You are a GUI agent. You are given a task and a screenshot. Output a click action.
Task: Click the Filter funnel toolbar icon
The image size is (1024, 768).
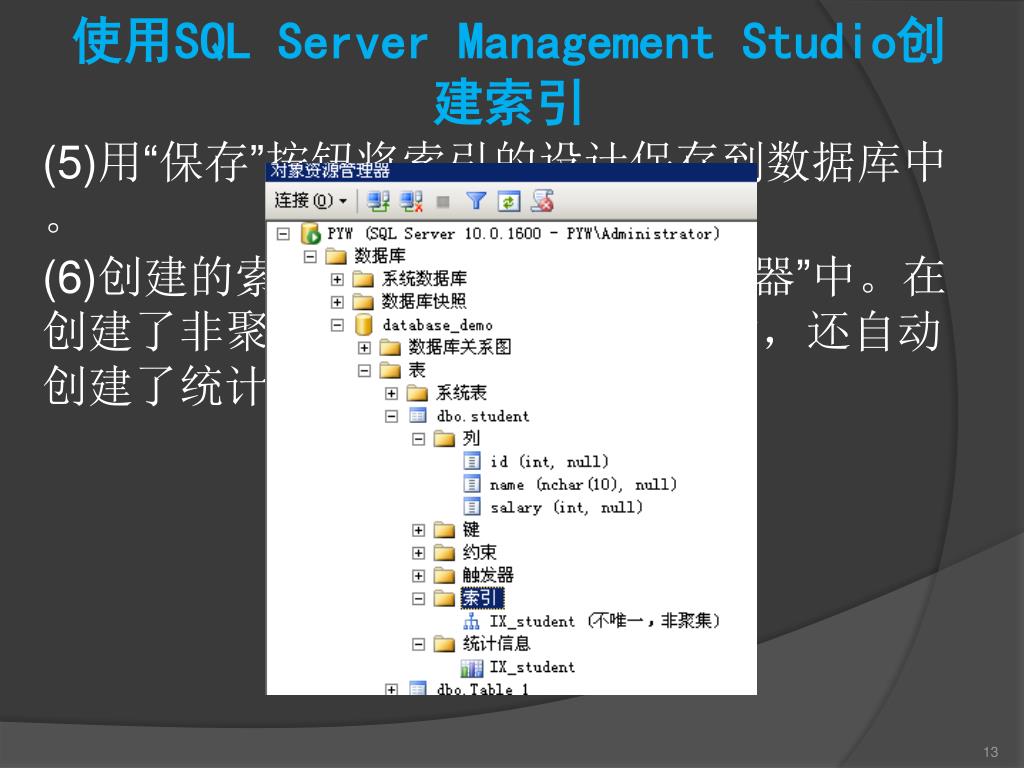[x=476, y=201]
